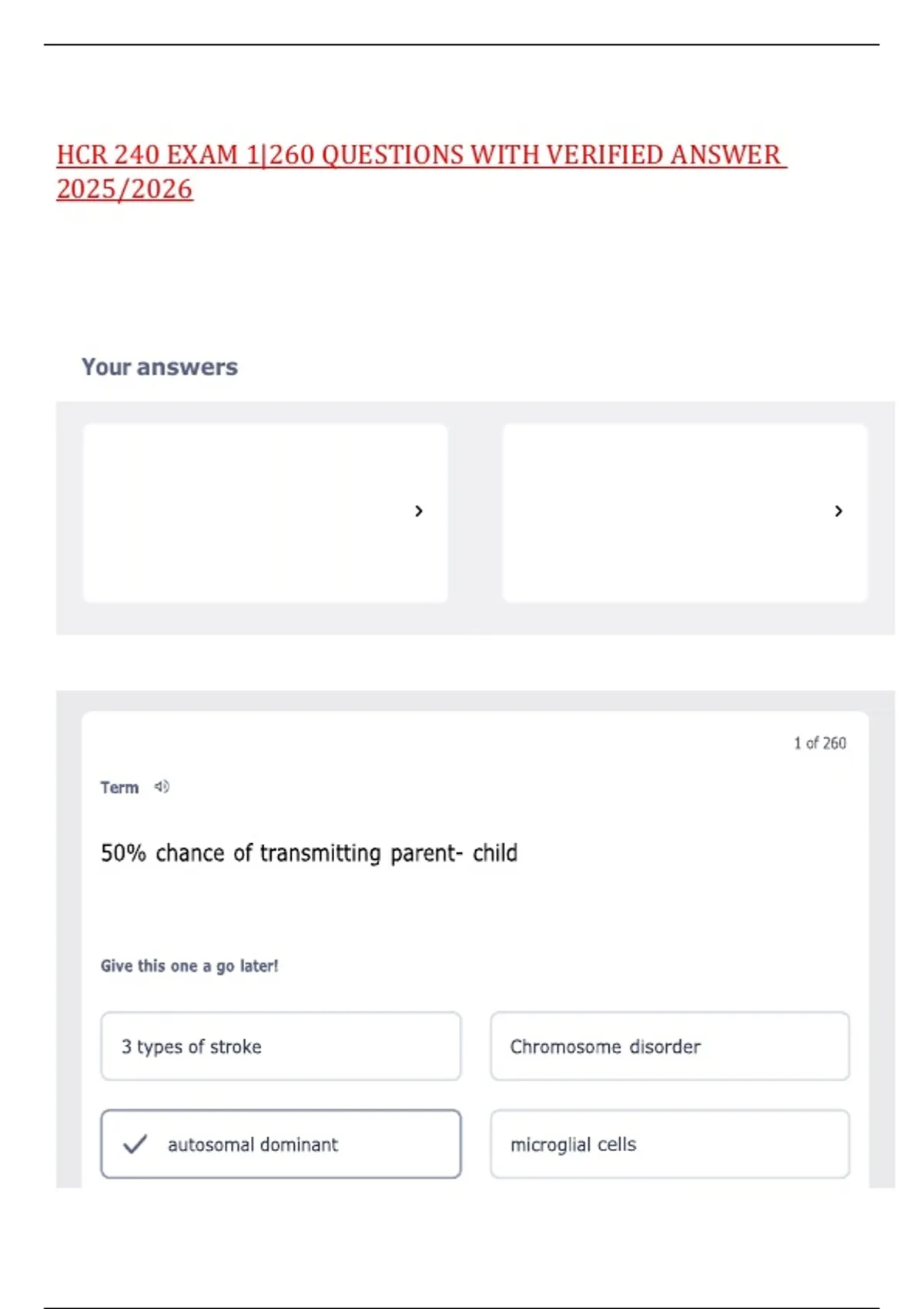
Task: Pick the "autosomal dominant" answer
Action: tap(281, 1144)
